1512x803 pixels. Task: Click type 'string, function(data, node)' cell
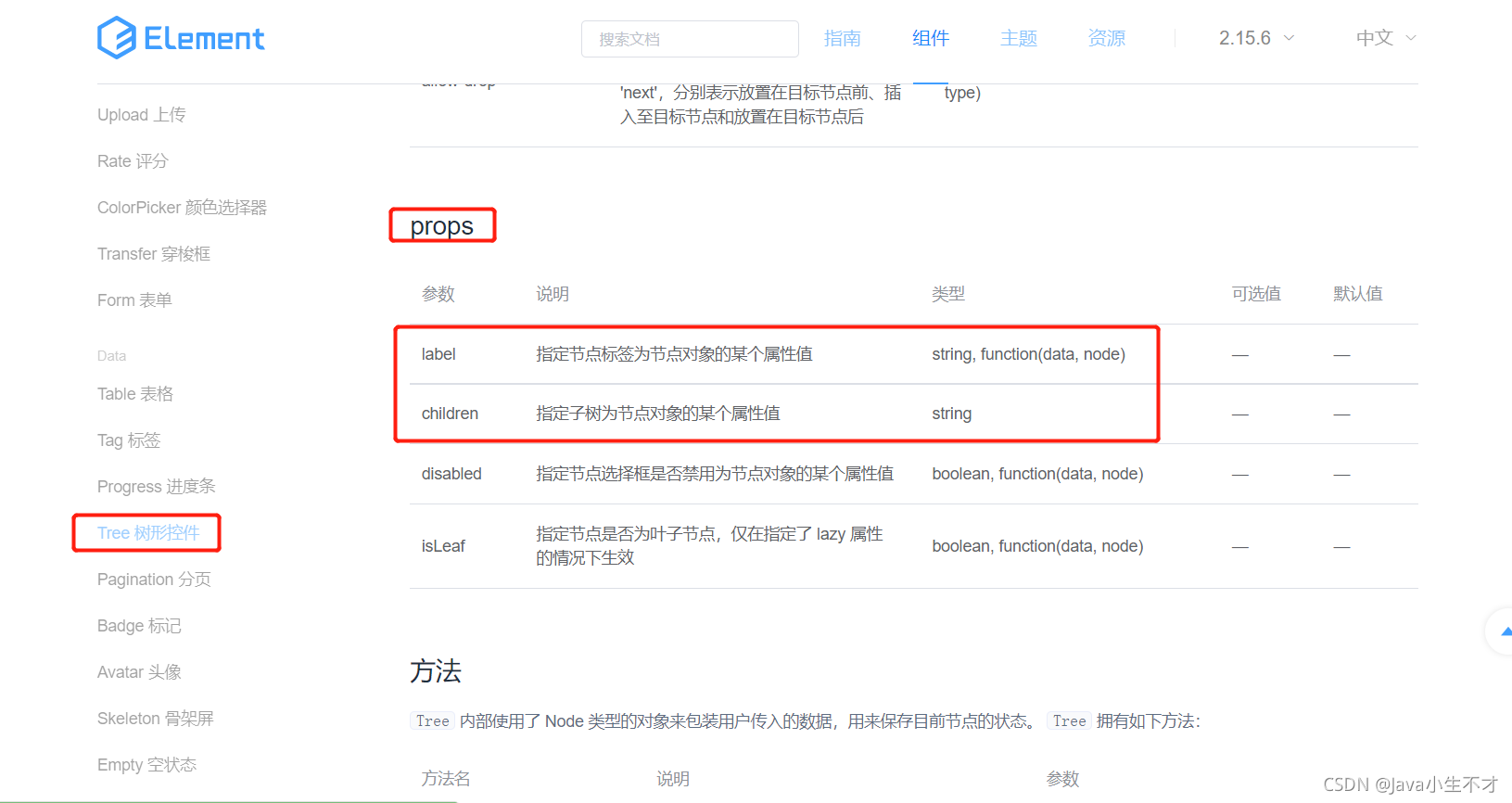[x=1028, y=354]
